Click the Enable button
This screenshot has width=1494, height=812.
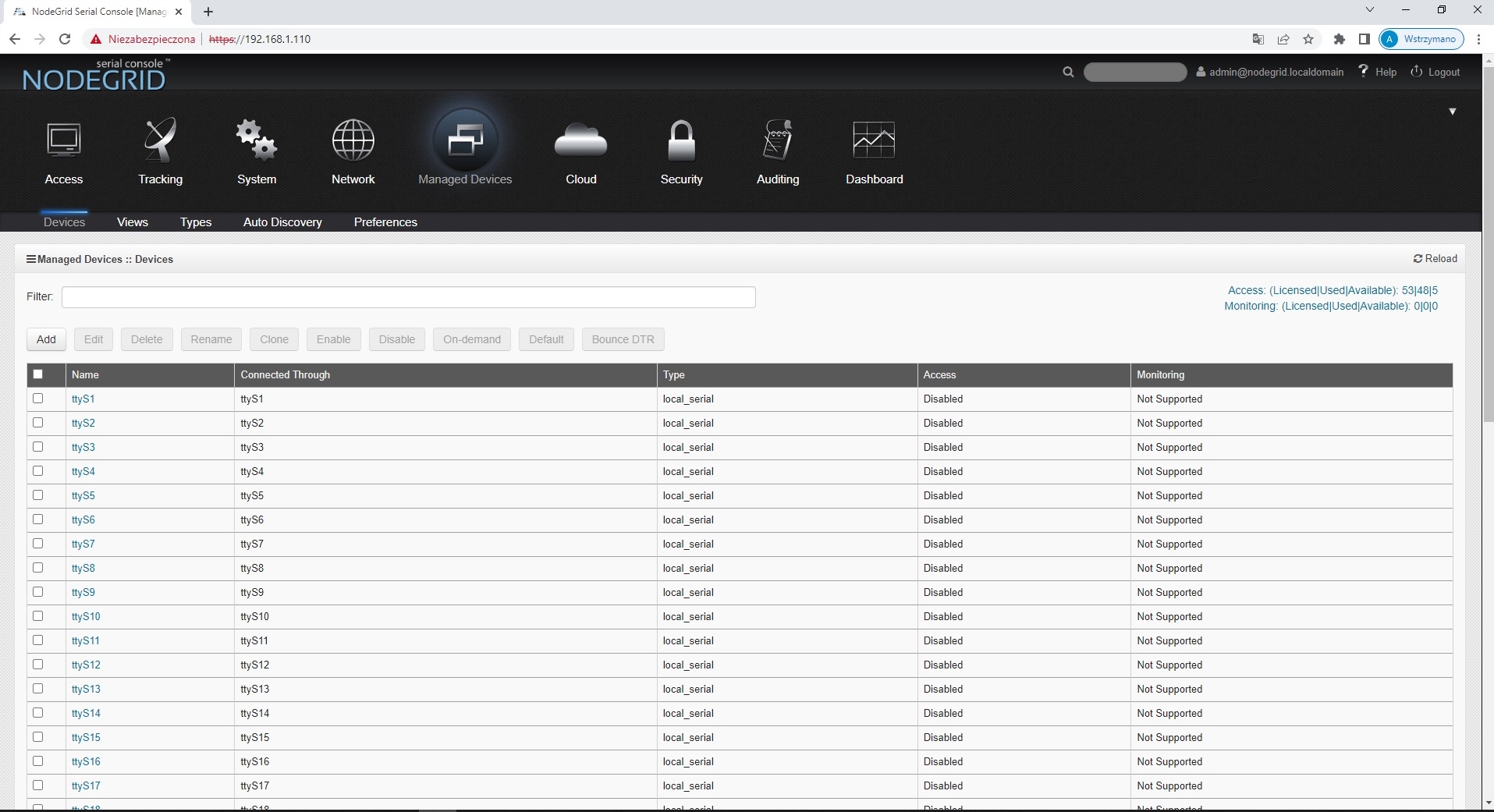pyautogui.click(x=334, y=339)
